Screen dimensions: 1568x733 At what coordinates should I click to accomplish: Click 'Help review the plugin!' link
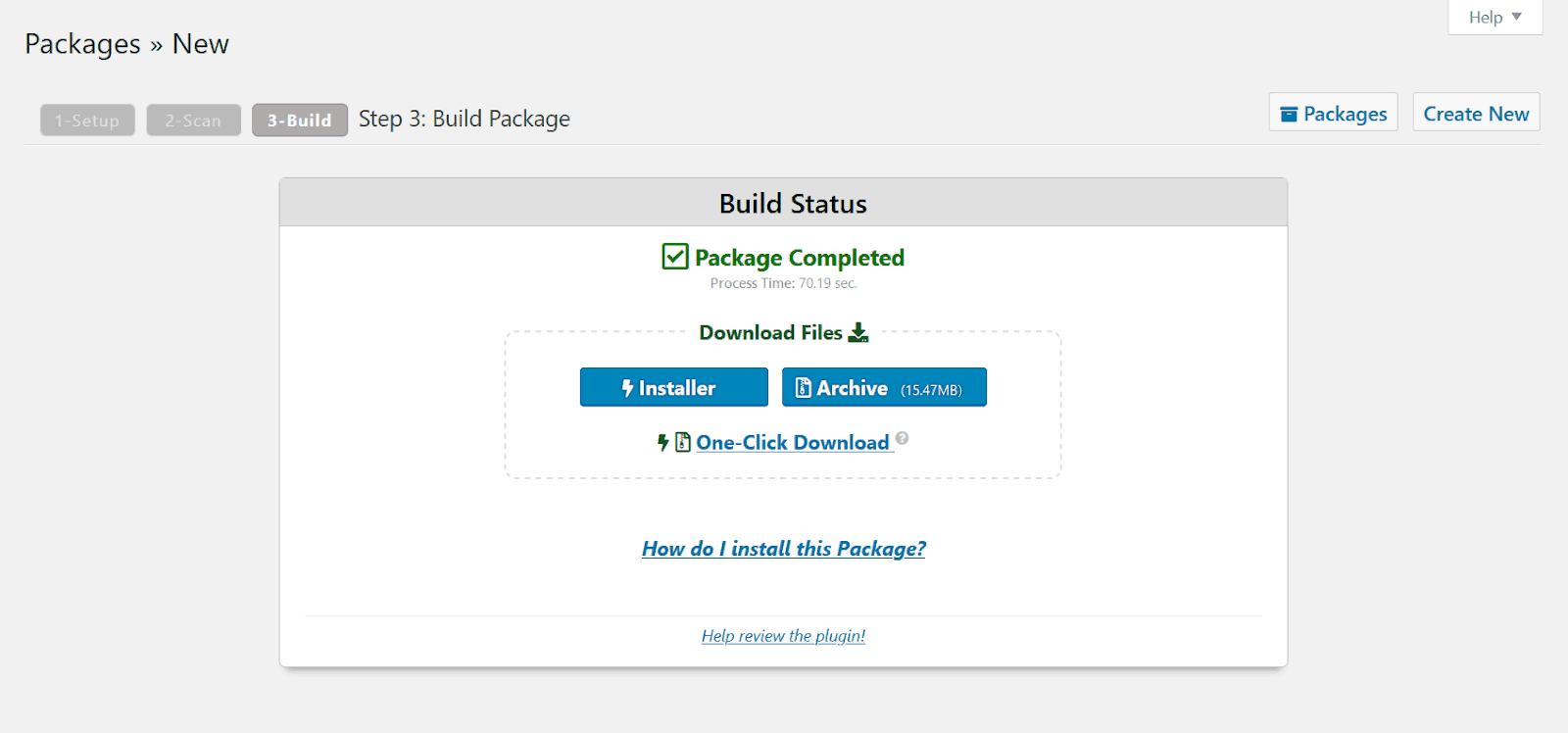pyautogui.click(x=782, y=635)
